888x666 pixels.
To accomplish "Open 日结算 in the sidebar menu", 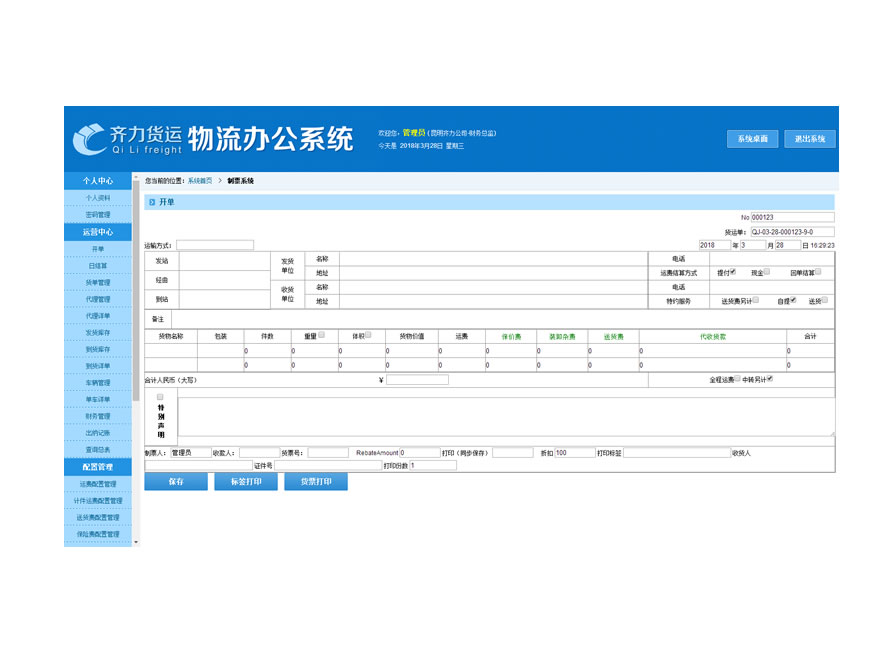I will pyautogui.click(x=97, y=266).
